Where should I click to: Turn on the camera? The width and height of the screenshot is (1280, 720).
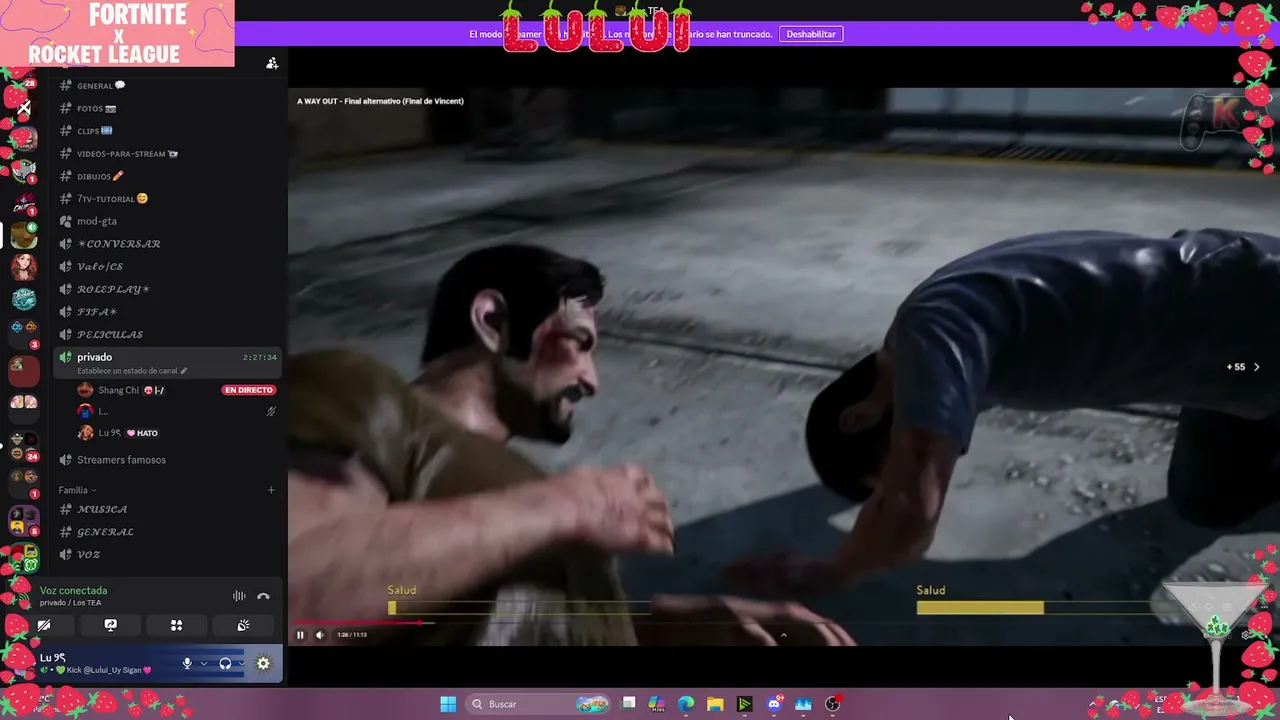pos(44,625)
